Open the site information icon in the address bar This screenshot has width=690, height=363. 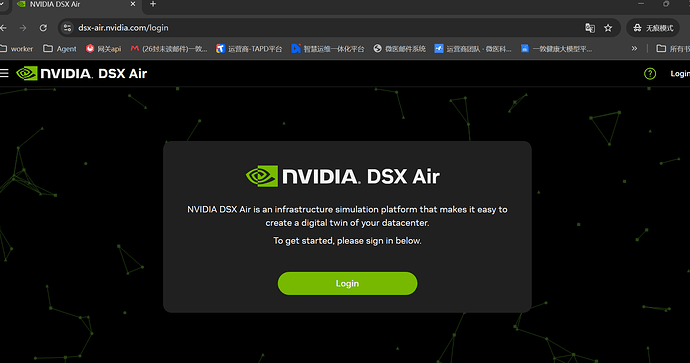pos(67,28)
